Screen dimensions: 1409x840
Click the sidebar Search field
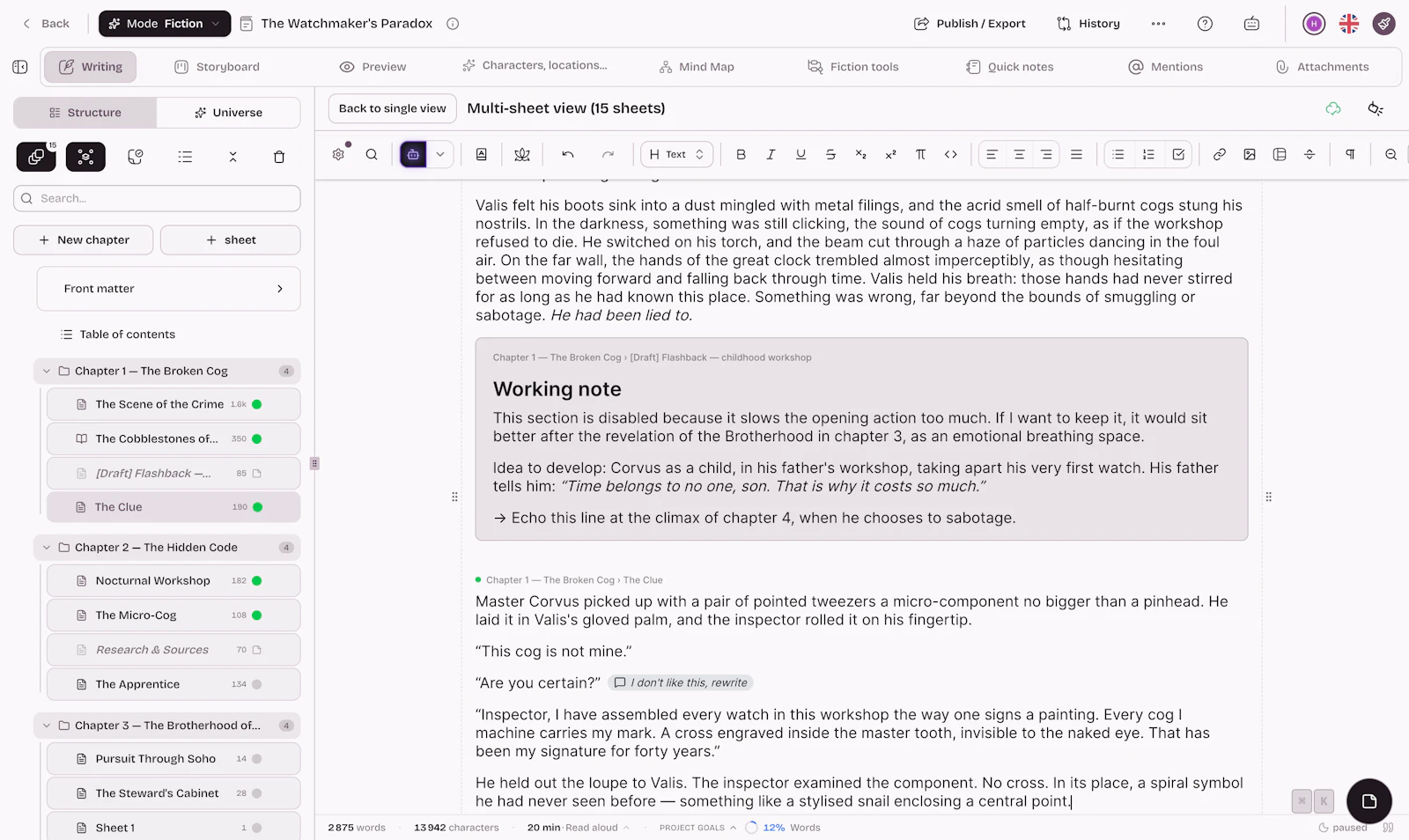click(157, 198)
